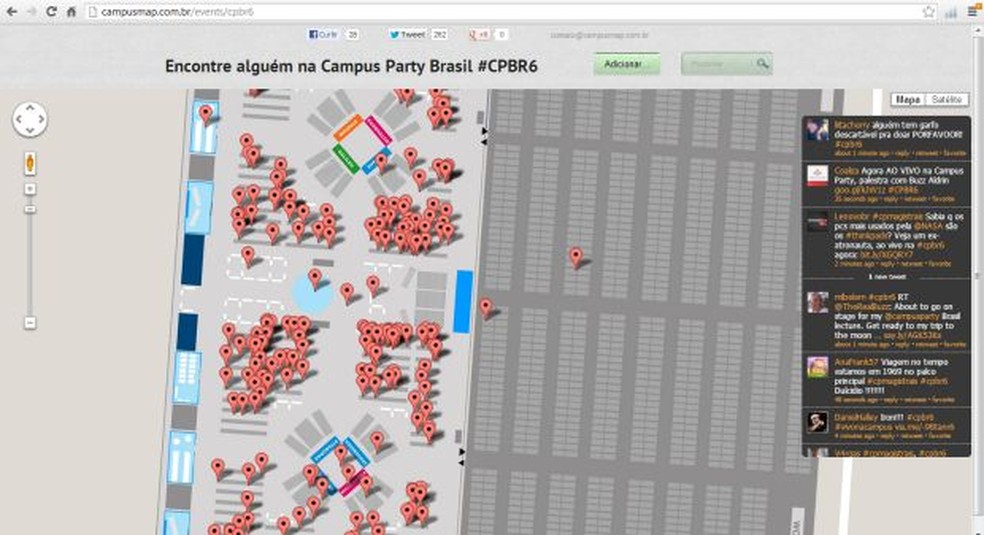Show the 1 new tweet bar
Viewport: 984px width, 535px height.
click(887, 277)
